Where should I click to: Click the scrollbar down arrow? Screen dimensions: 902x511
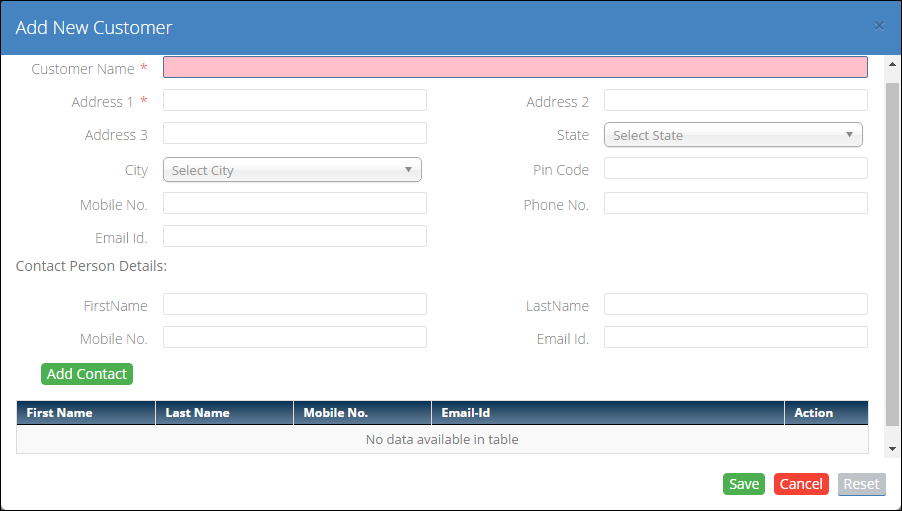[892, 450]
